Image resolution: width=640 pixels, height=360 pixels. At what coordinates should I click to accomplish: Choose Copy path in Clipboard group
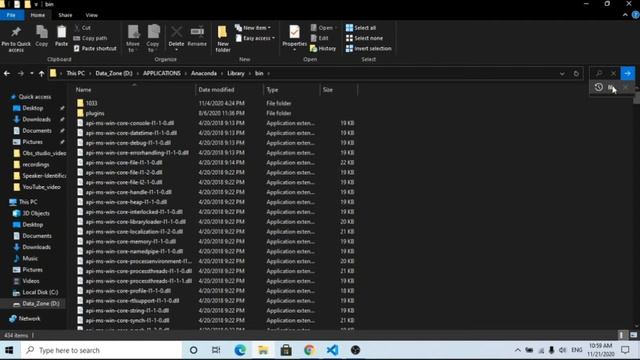90,38
